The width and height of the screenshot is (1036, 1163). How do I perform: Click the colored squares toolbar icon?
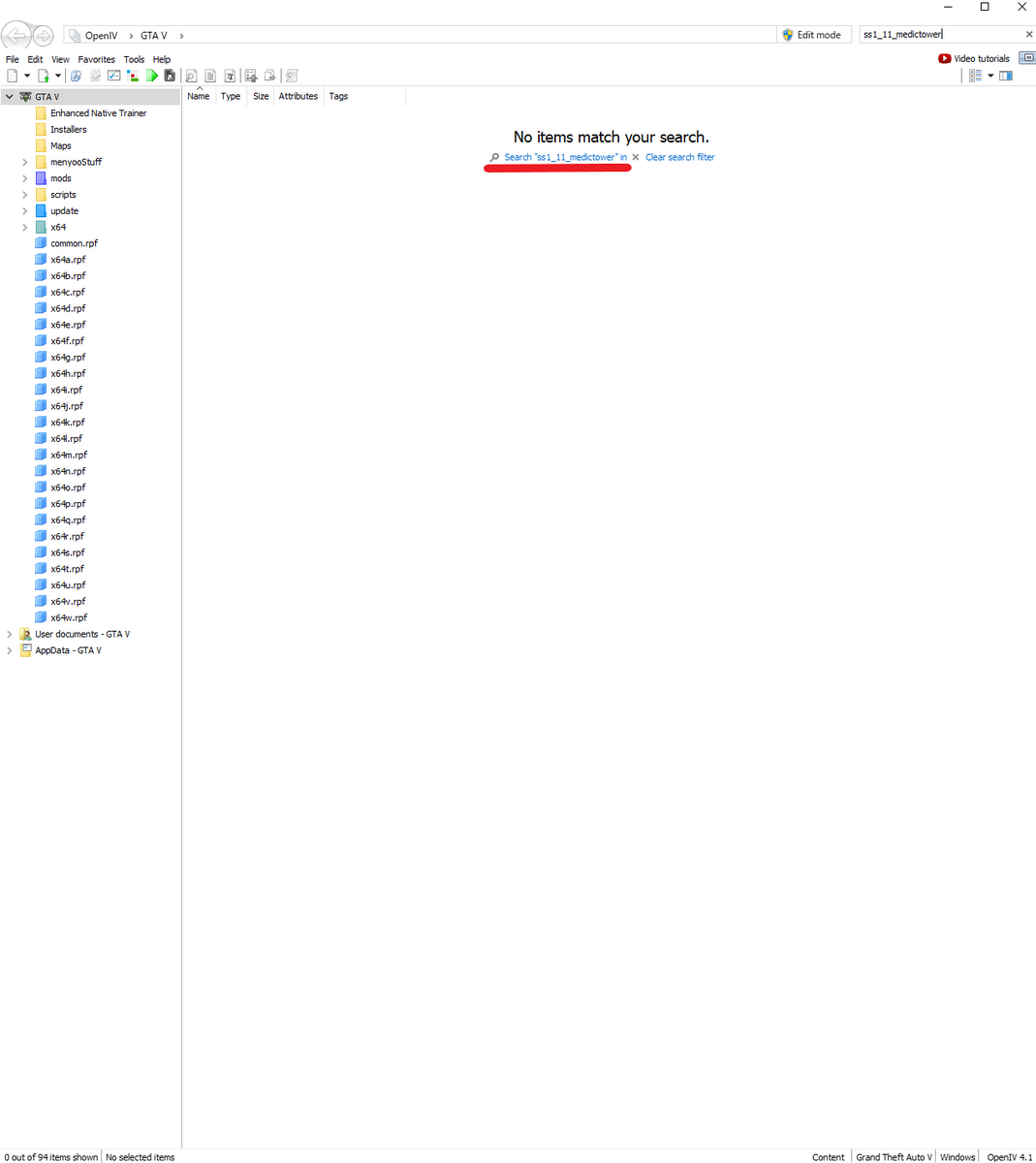[x=133, y=76]
